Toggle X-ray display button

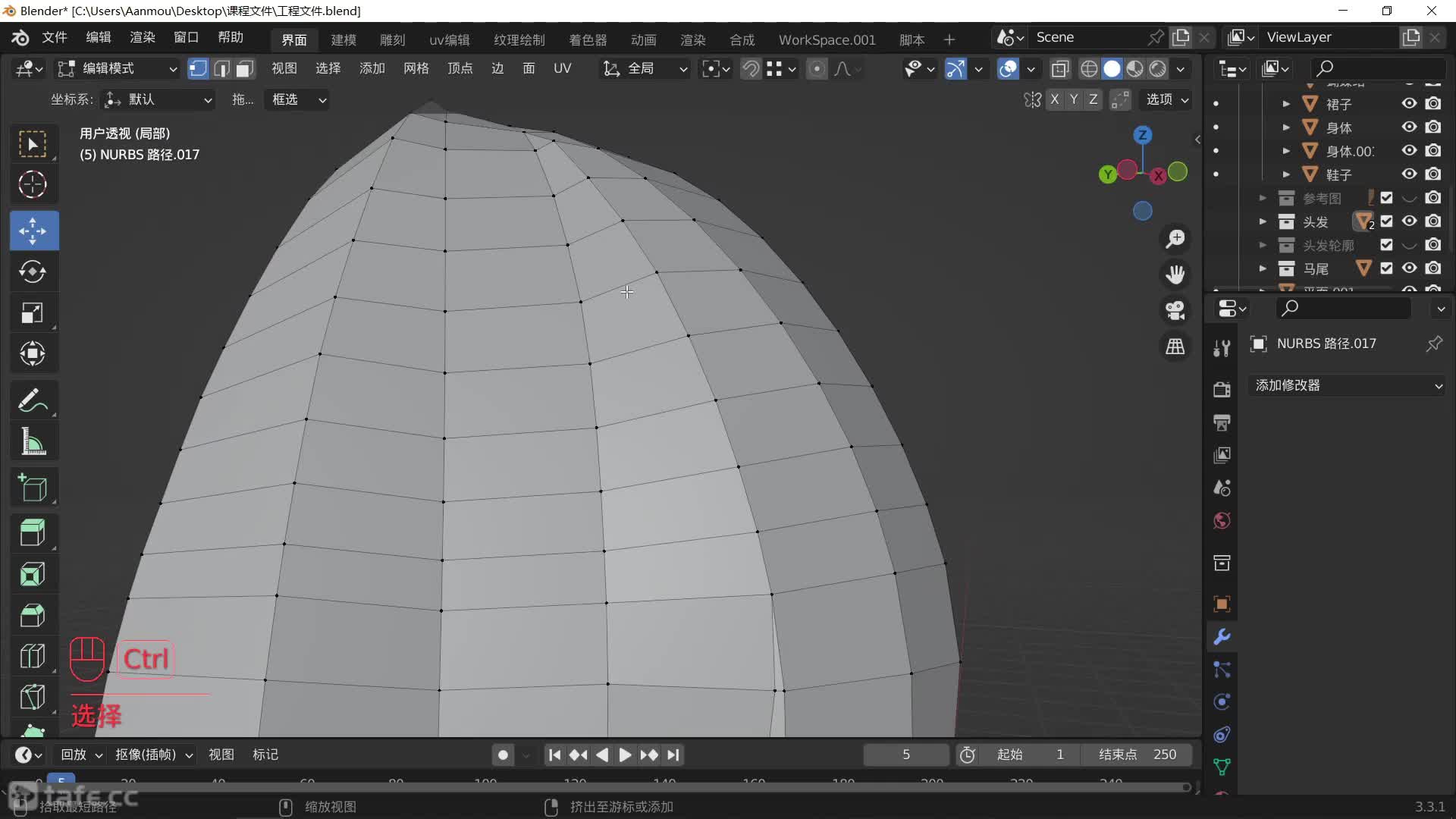coord(1060,69)
